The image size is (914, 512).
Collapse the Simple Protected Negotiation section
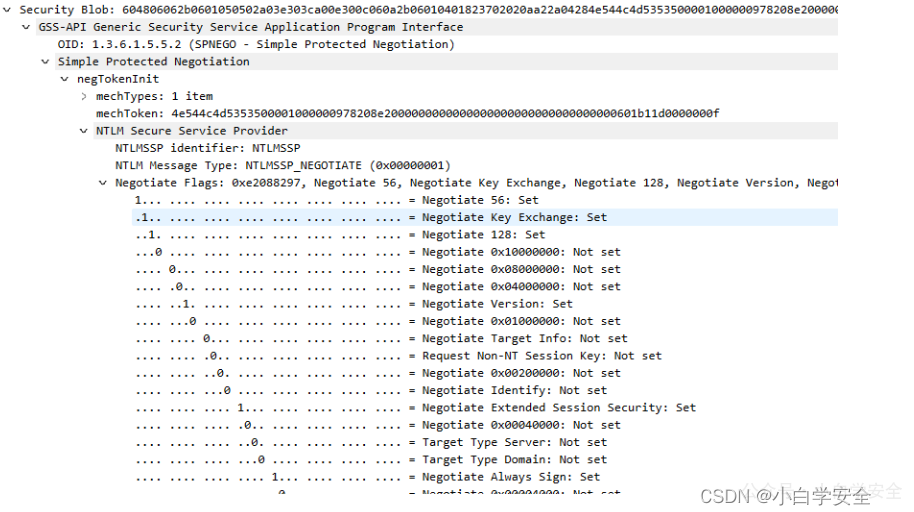click(x=45, y=62)
